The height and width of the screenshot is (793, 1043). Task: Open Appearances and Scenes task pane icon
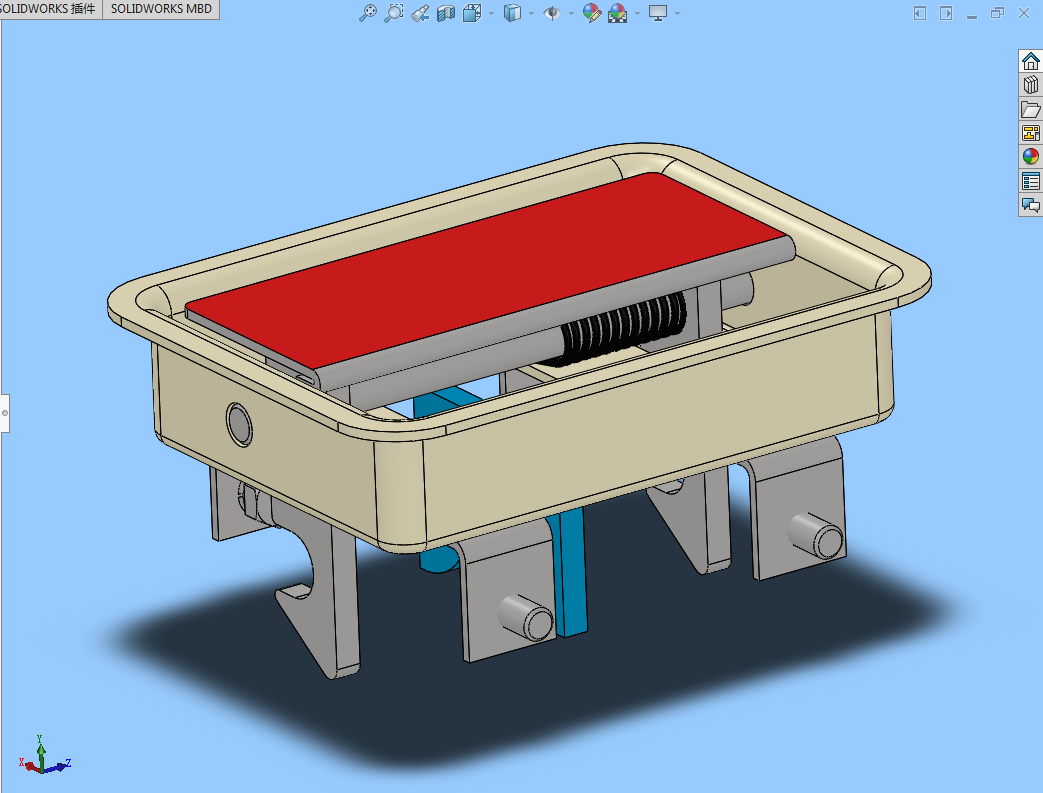click(1031, 157)
